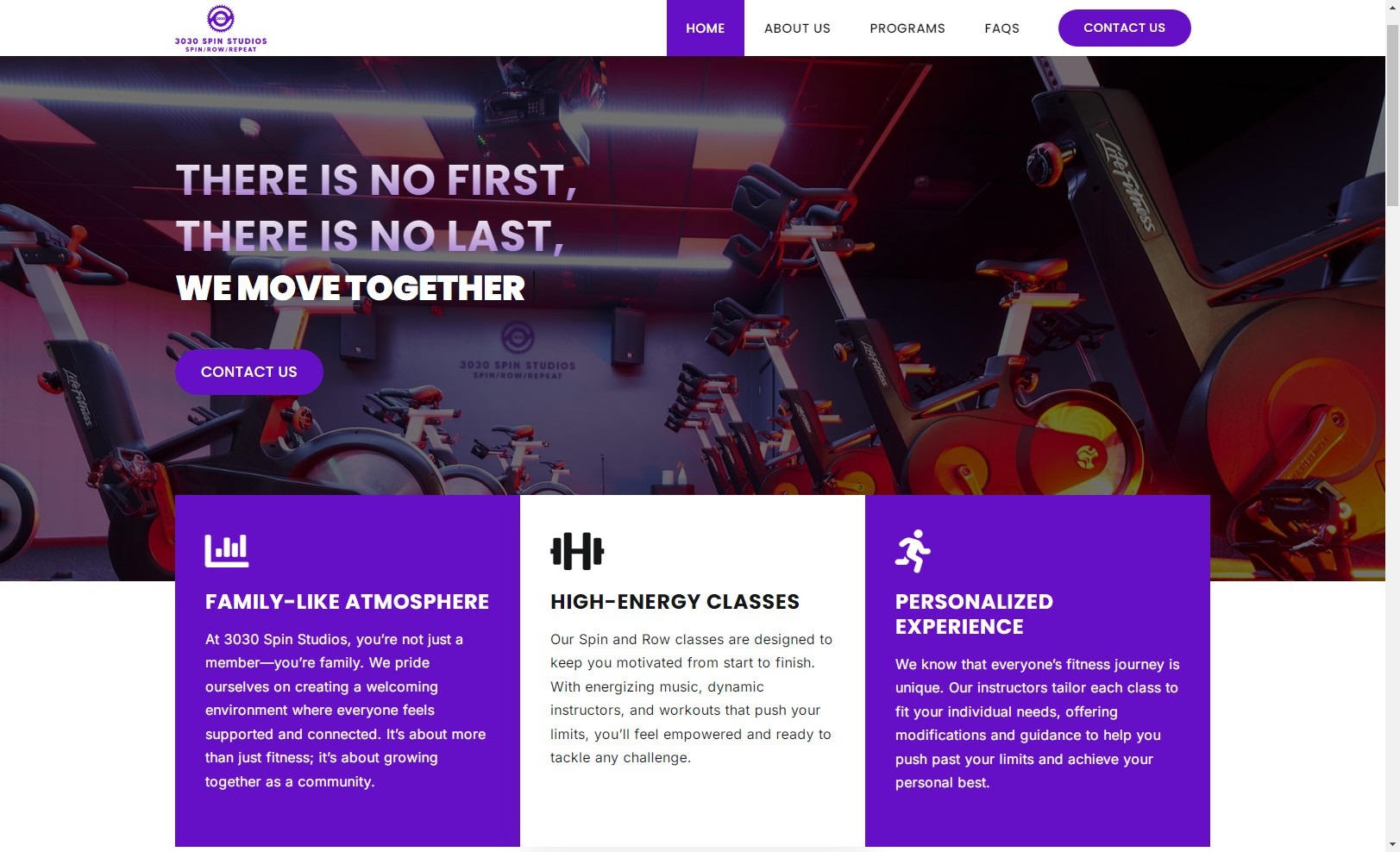Open the Programs menu item
The height and width of the screenshot is (852, 1400).
click(907, 28)
